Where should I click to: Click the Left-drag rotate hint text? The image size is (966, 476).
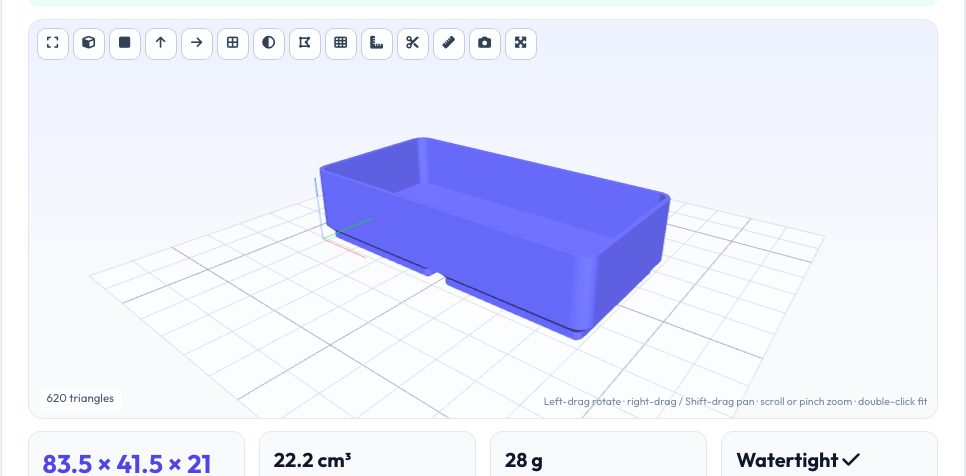coord(735,401)
